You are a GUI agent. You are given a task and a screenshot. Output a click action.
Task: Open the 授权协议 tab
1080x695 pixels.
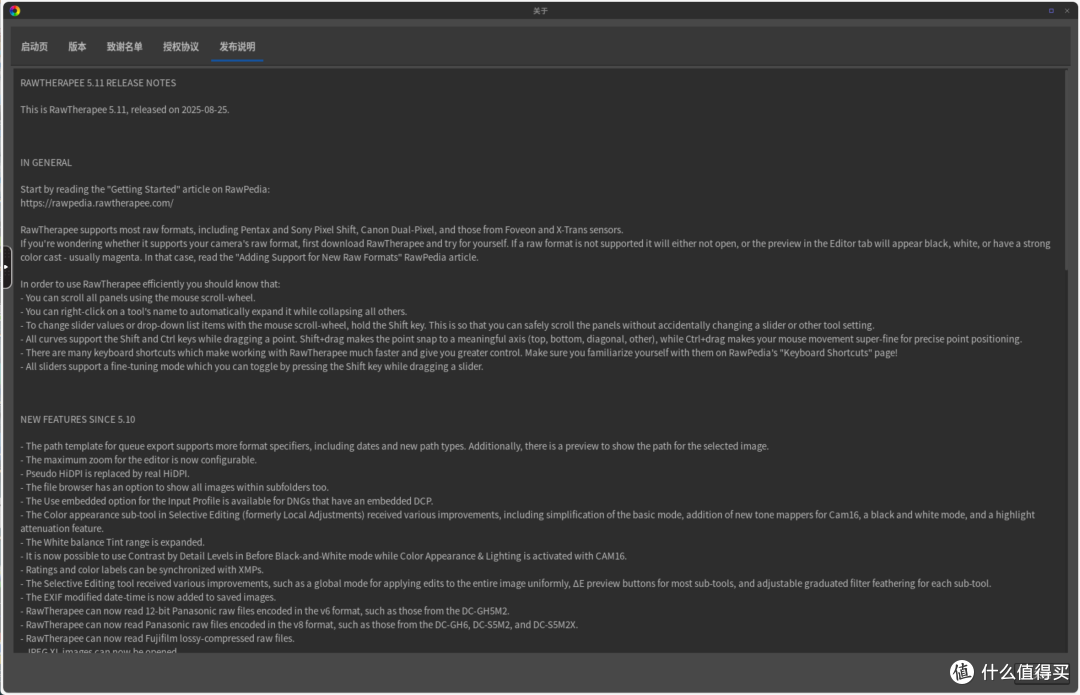point(180,47)
